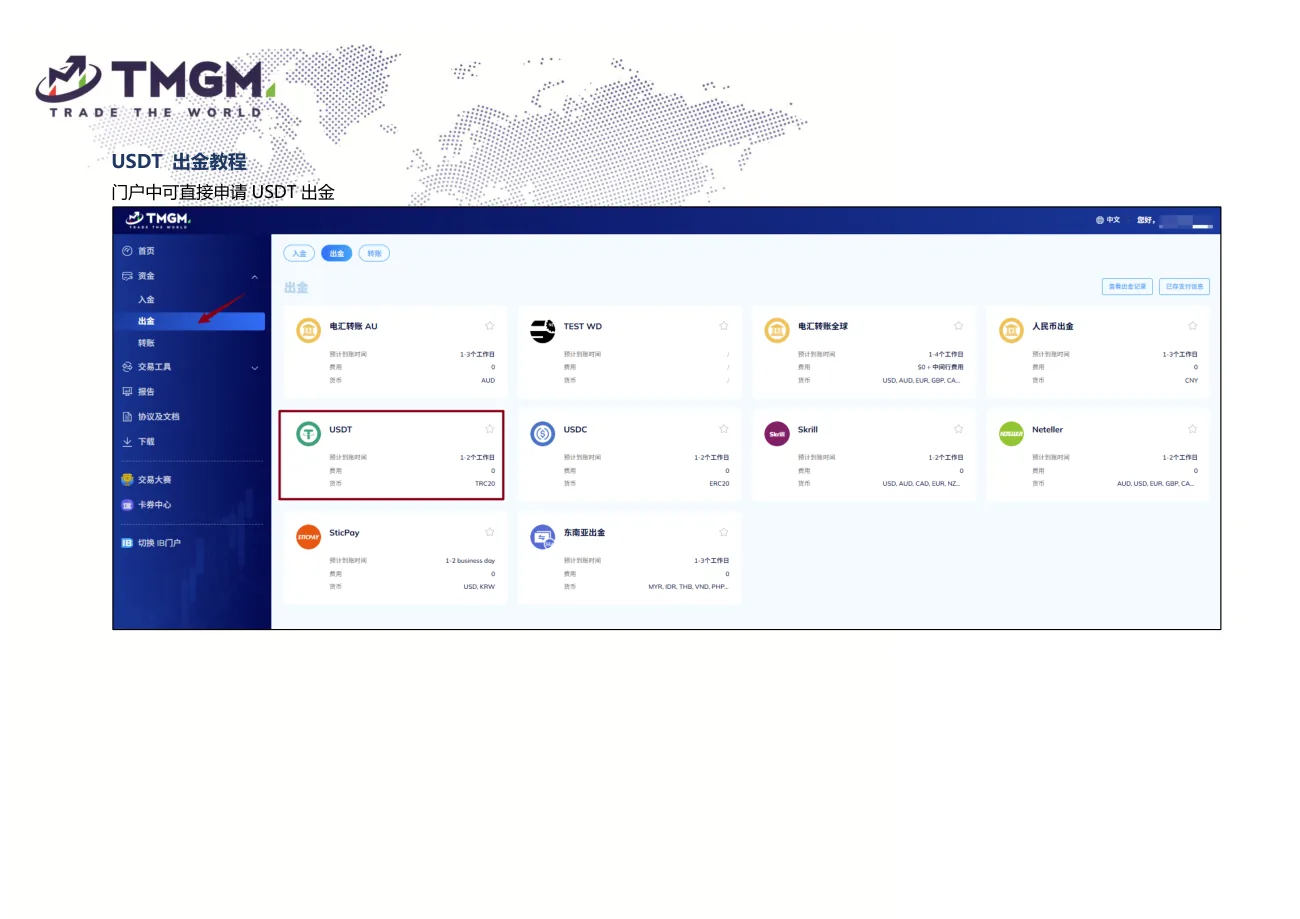Click the 电汇转账全球 bank icon
1300x919 pixels.
click(x=777, y=331)
